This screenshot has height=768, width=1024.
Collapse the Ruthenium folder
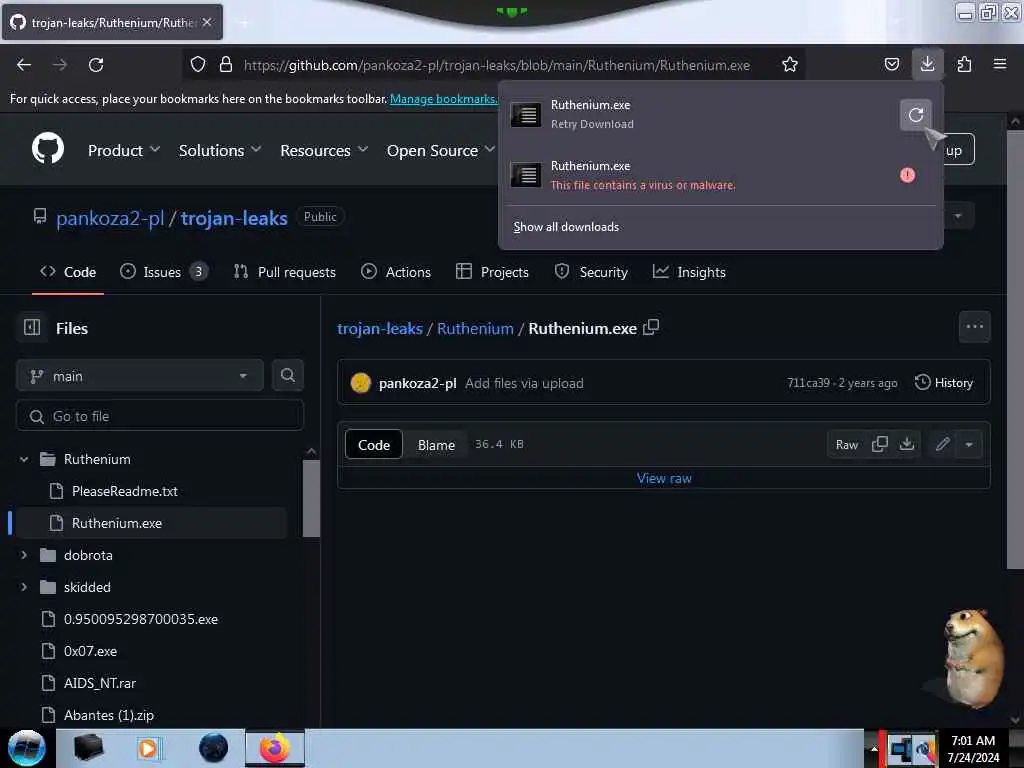[x=24, y=459]
